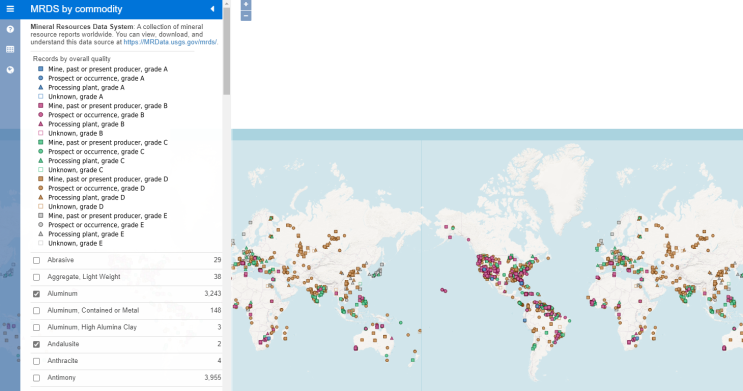Tick the Aggregate, Light Weight checkbox
The height and width of the screenshot is (391, 743).
coord(36,277)
